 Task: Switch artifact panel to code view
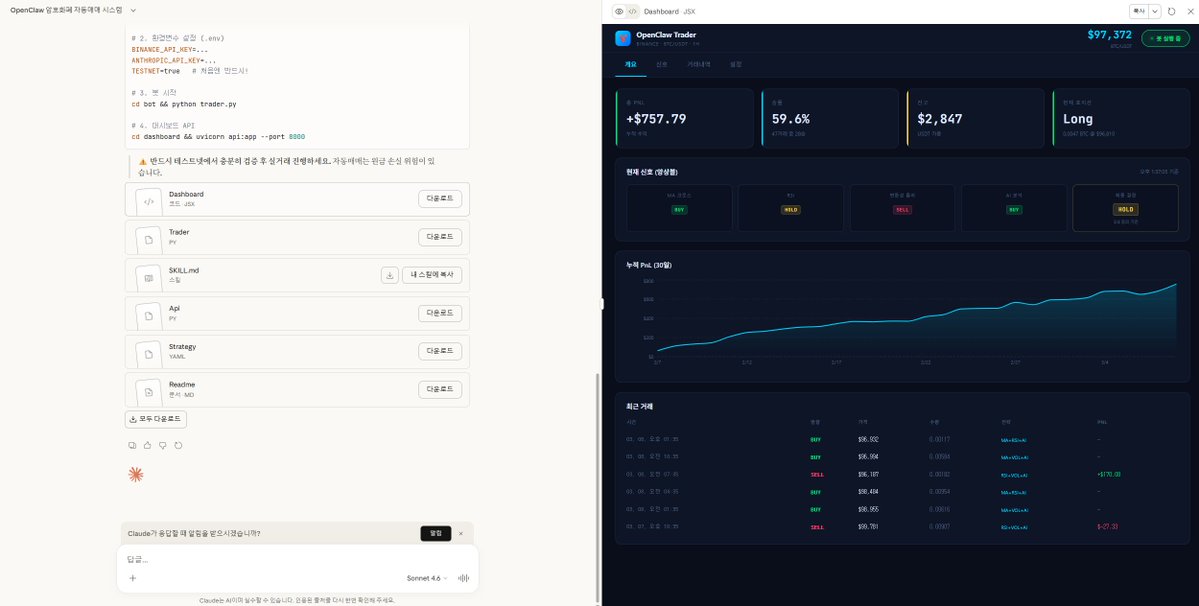click(x=632, y=11)
